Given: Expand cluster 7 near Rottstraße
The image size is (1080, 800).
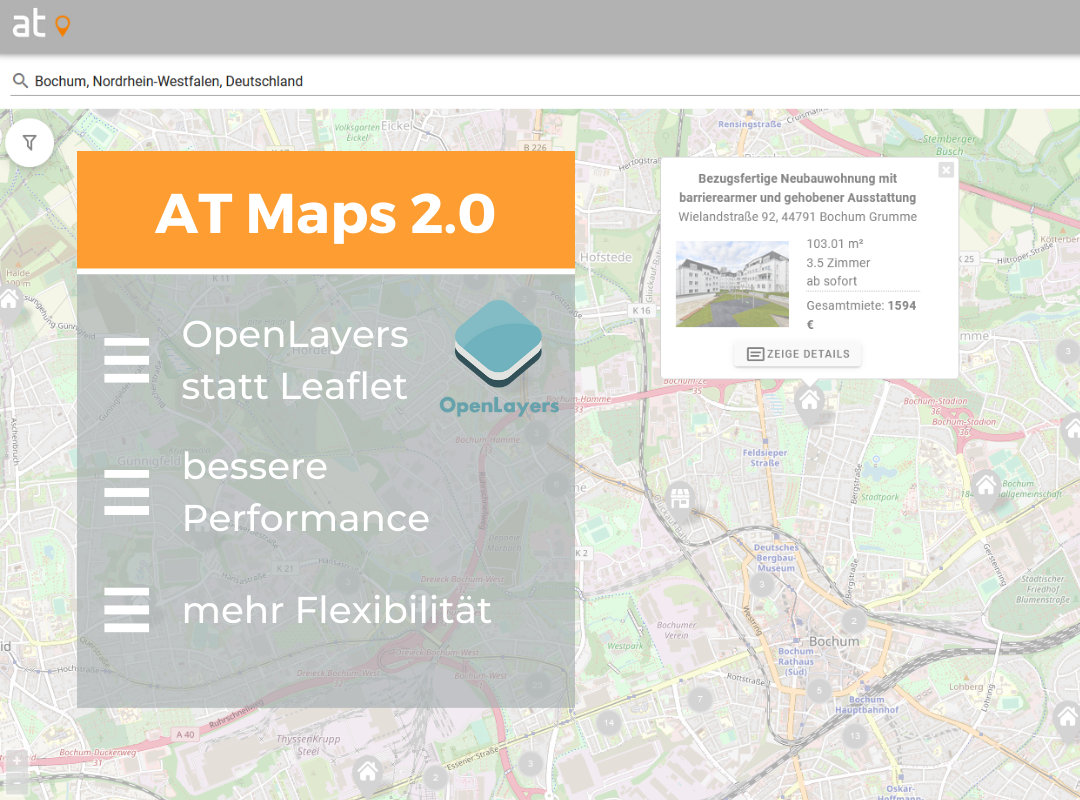Looking at the screenshot, I should click(x=700, y=699).
